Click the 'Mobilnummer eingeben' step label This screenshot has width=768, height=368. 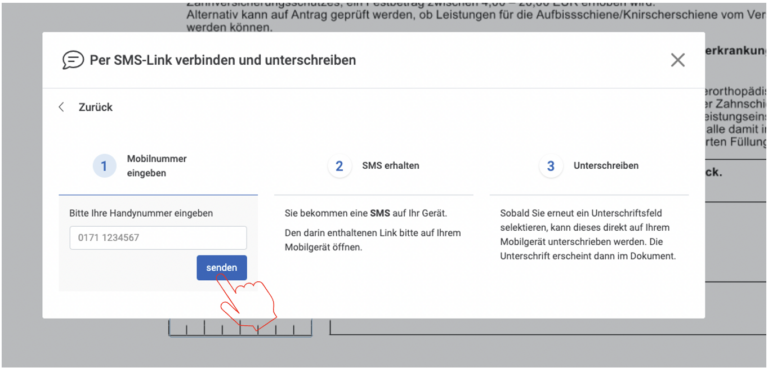point(157,166)
